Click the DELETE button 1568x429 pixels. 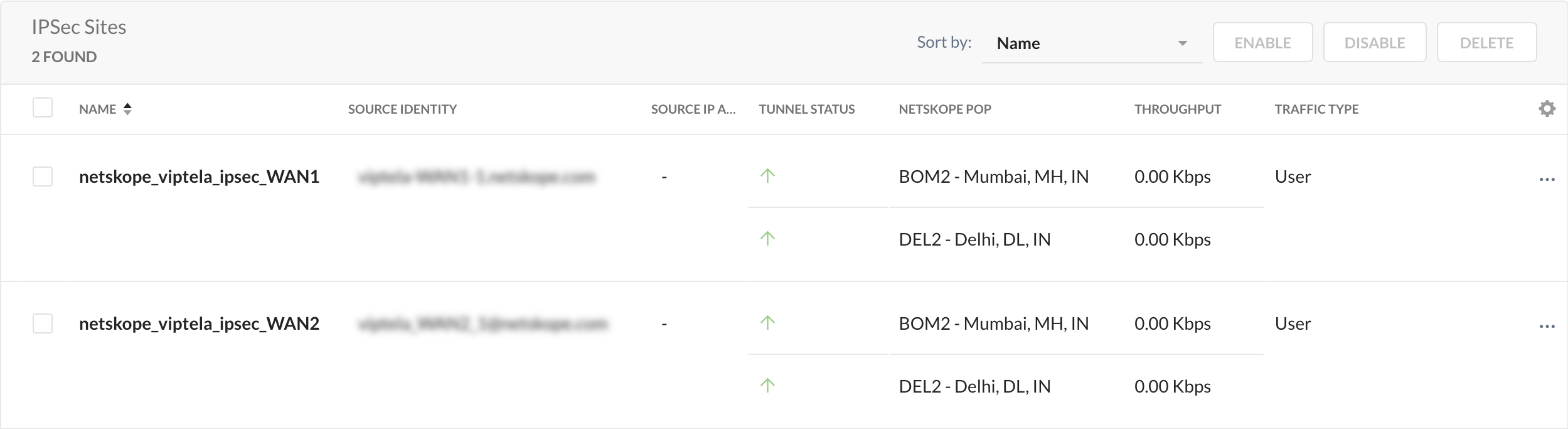(1488, 42)
